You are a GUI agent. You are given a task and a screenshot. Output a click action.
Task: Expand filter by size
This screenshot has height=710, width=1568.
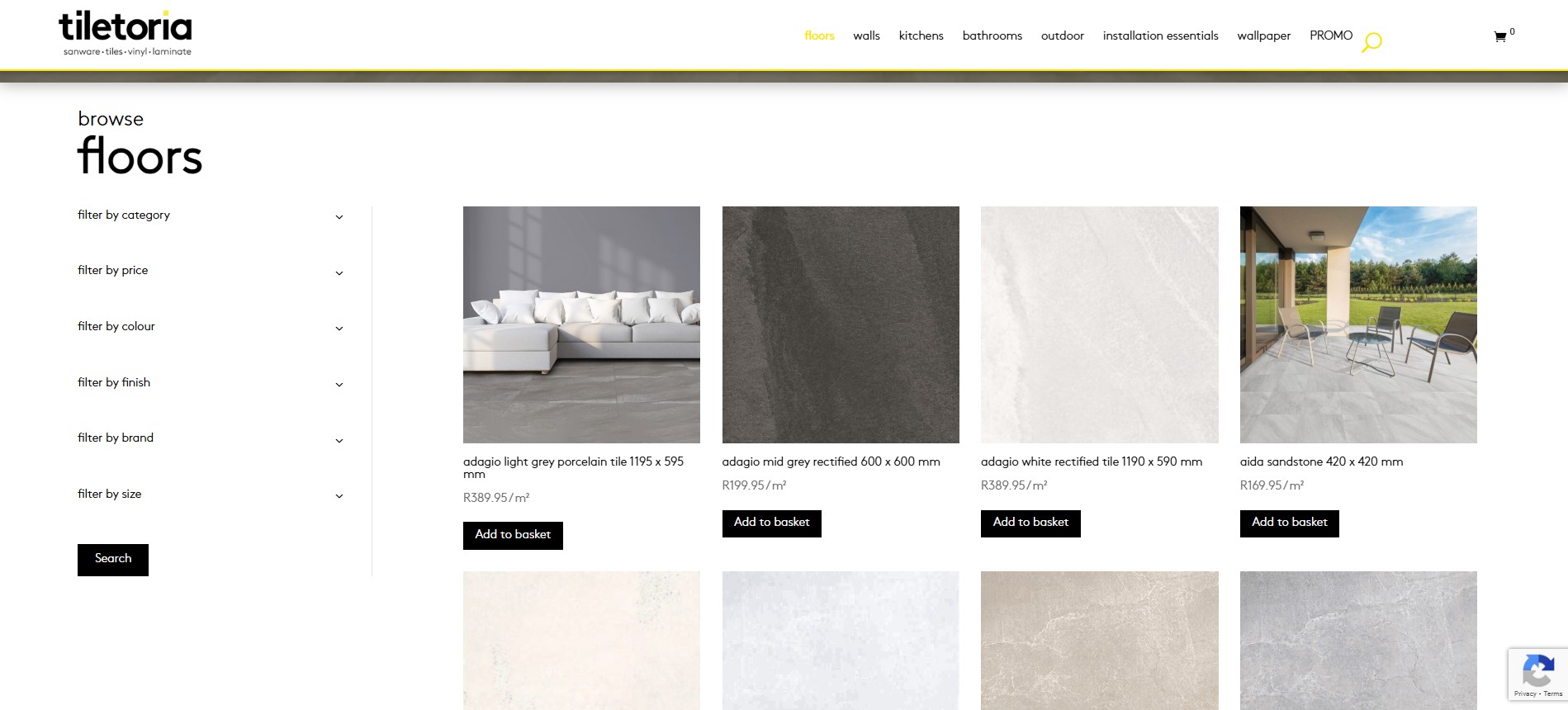(210, 495)
